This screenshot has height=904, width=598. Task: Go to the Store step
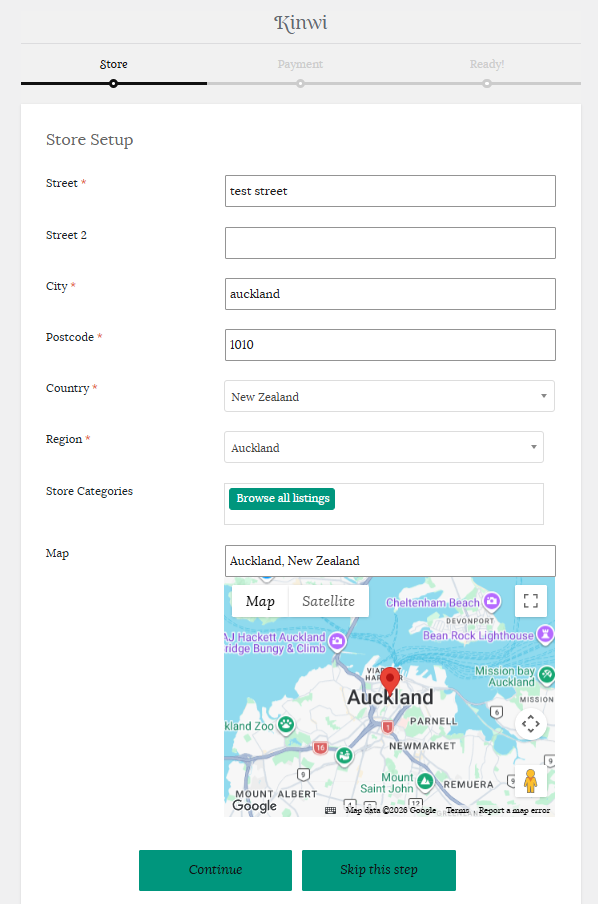coord(114,64)
